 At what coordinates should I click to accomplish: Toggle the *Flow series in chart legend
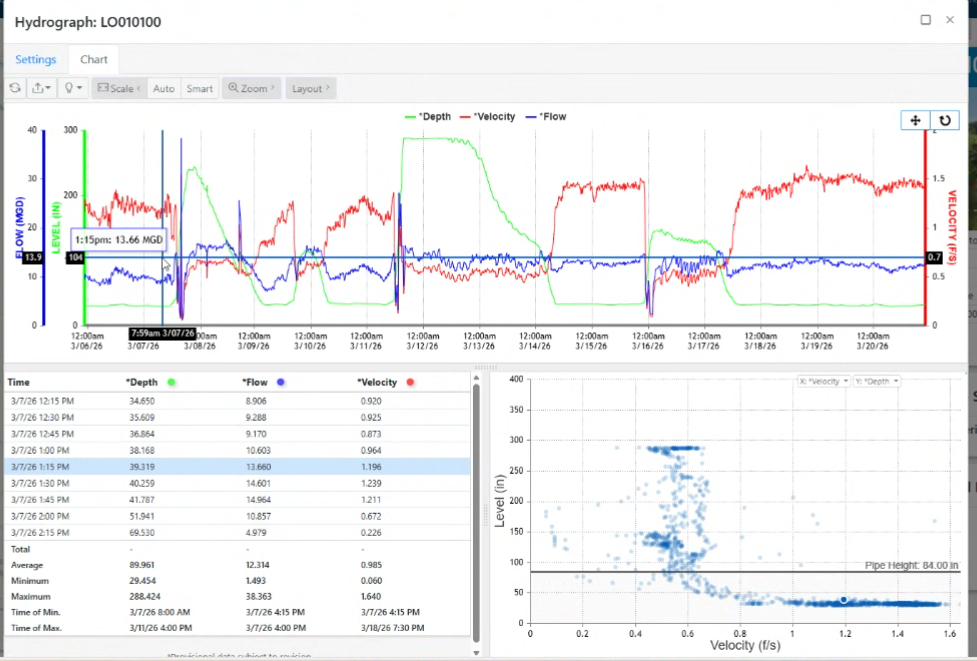coord(546,117)
